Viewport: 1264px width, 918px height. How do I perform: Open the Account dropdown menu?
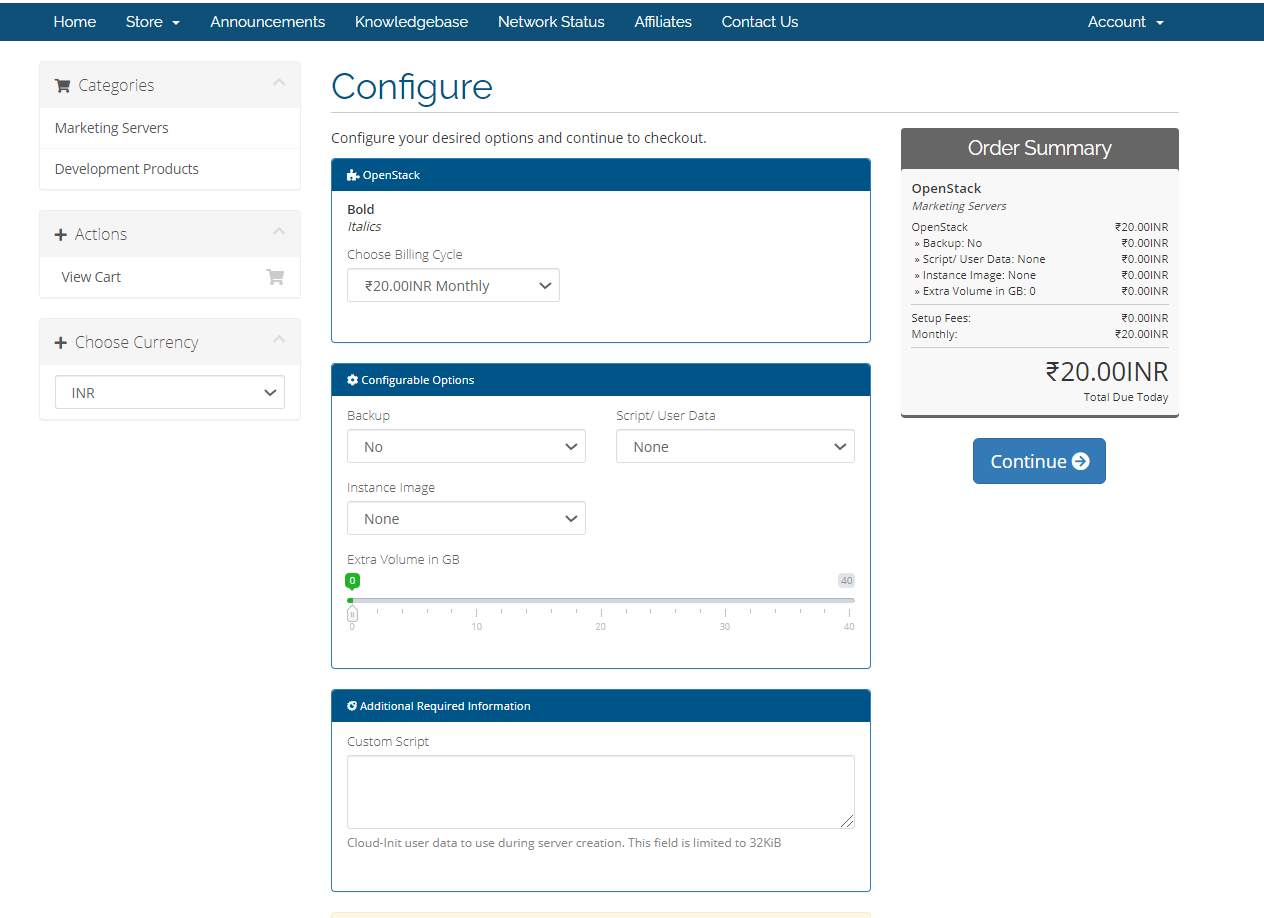coord(1126,22)
